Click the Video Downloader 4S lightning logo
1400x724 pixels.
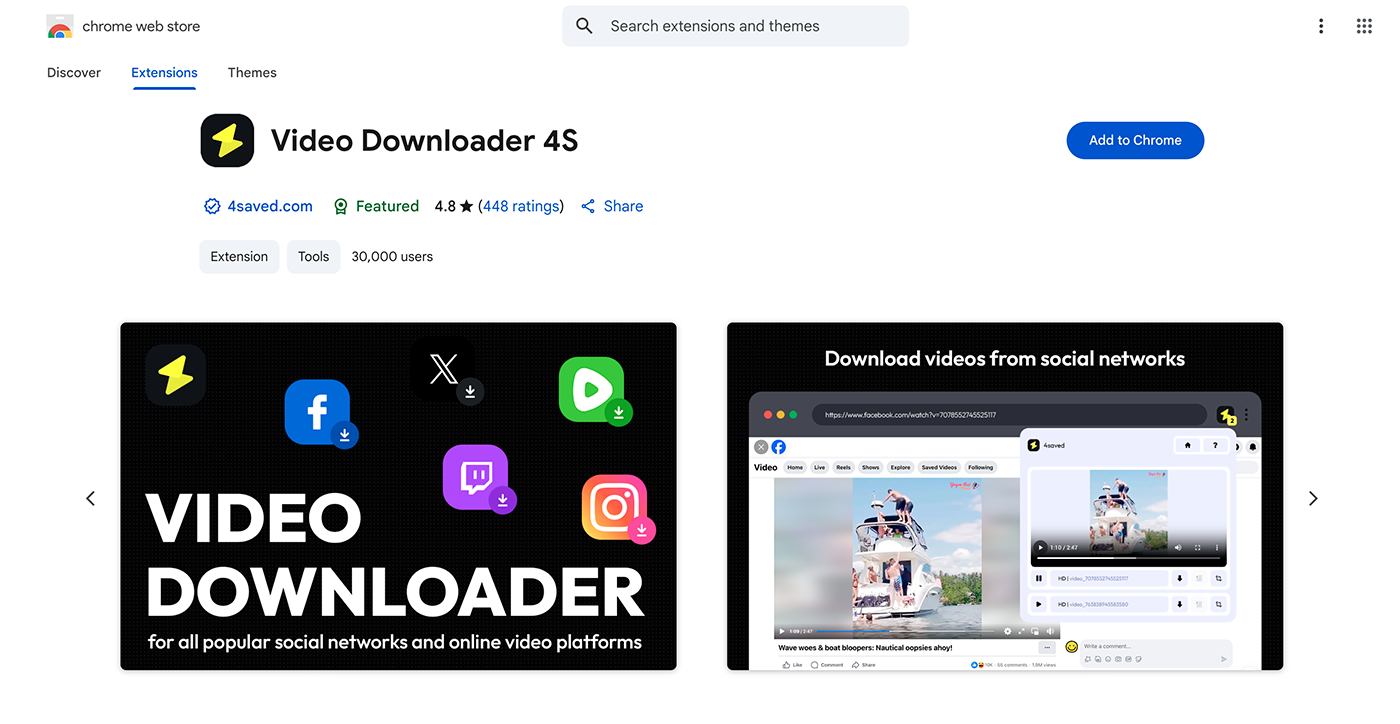pos(227,140)
